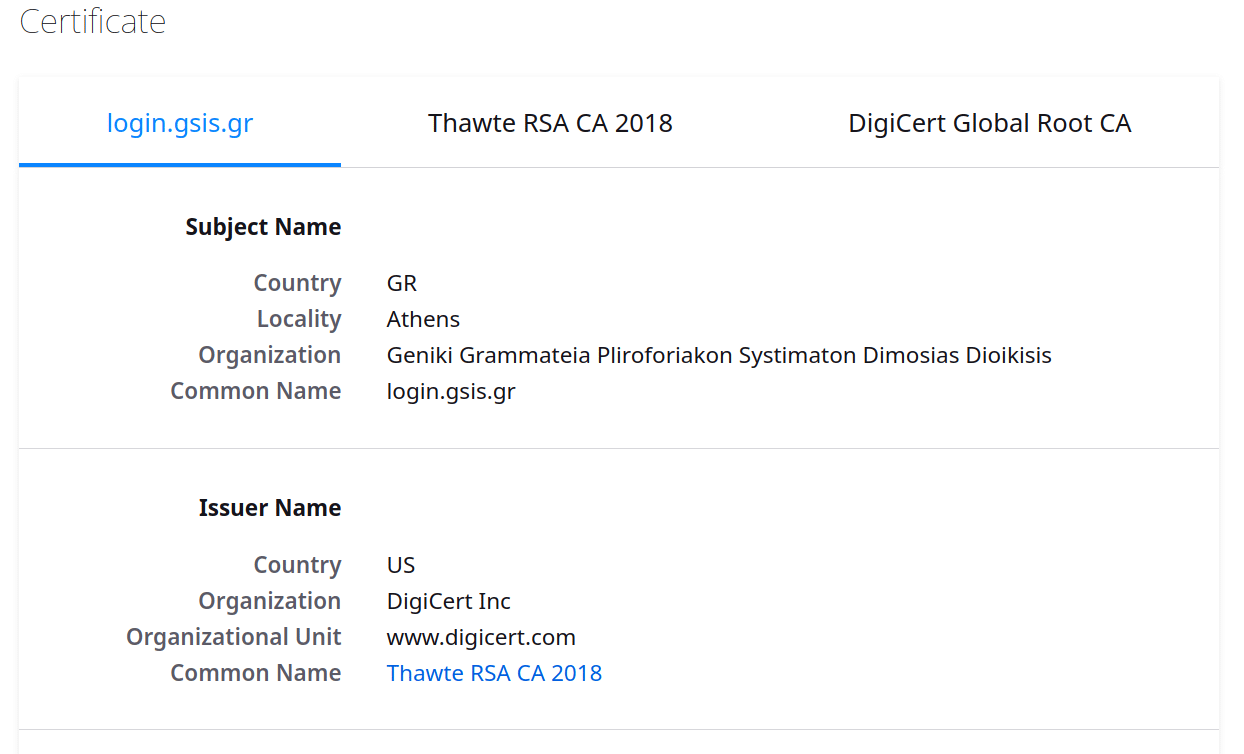Click the Certificate page heading

click(93, 21)
